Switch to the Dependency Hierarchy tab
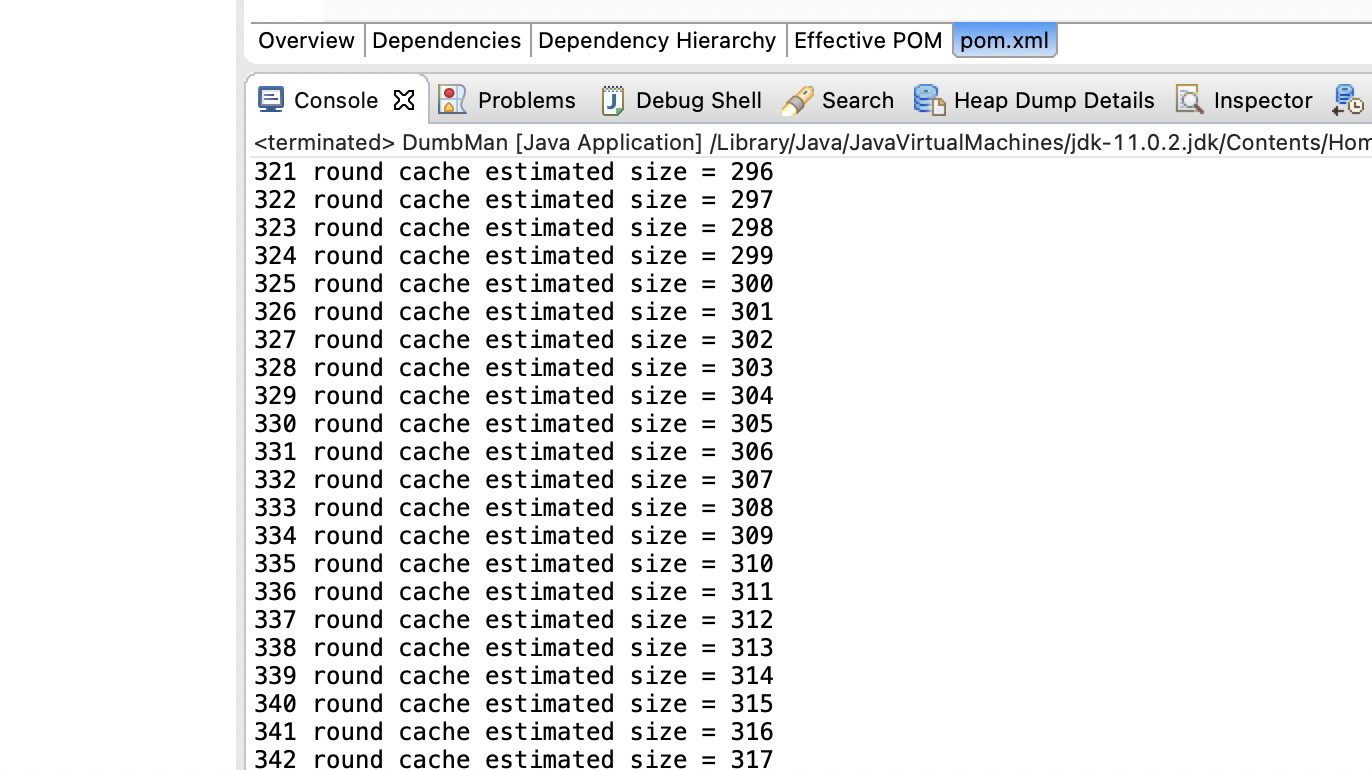The width and height of the screenshot is (1372, 770). coord(657,41)
